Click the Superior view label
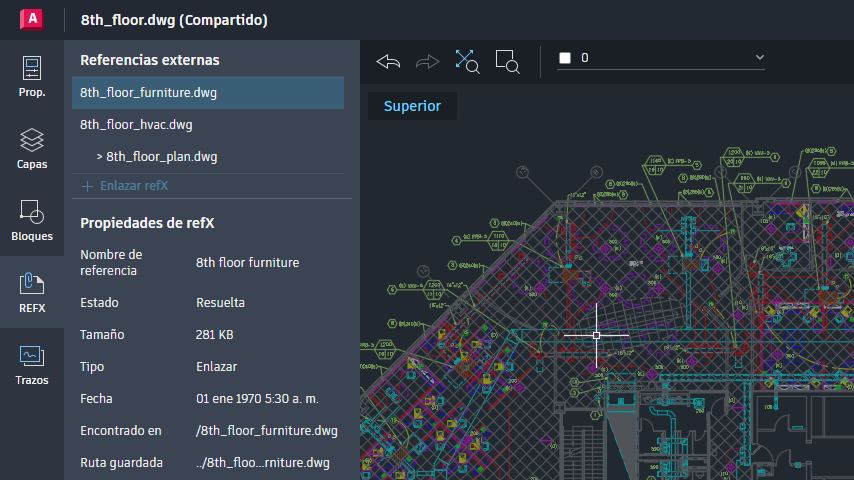 (412, 106)
